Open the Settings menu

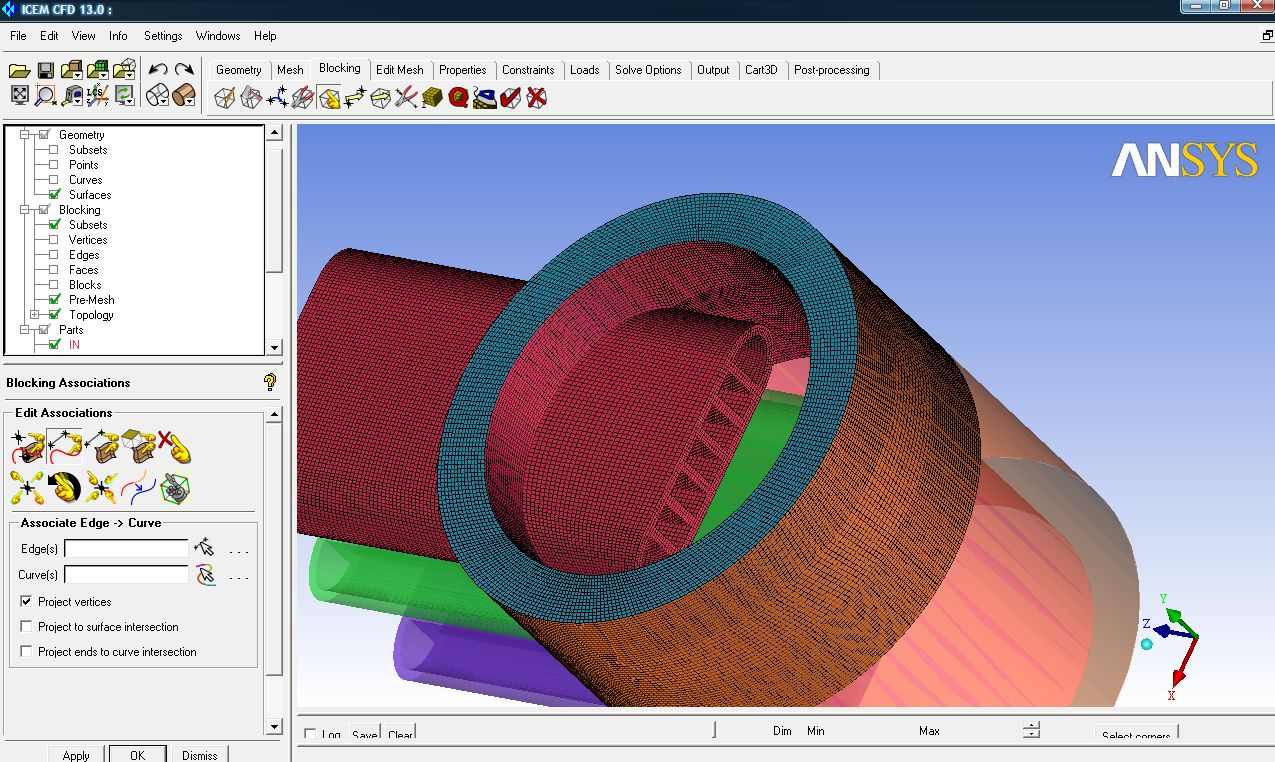pos(162,36)
